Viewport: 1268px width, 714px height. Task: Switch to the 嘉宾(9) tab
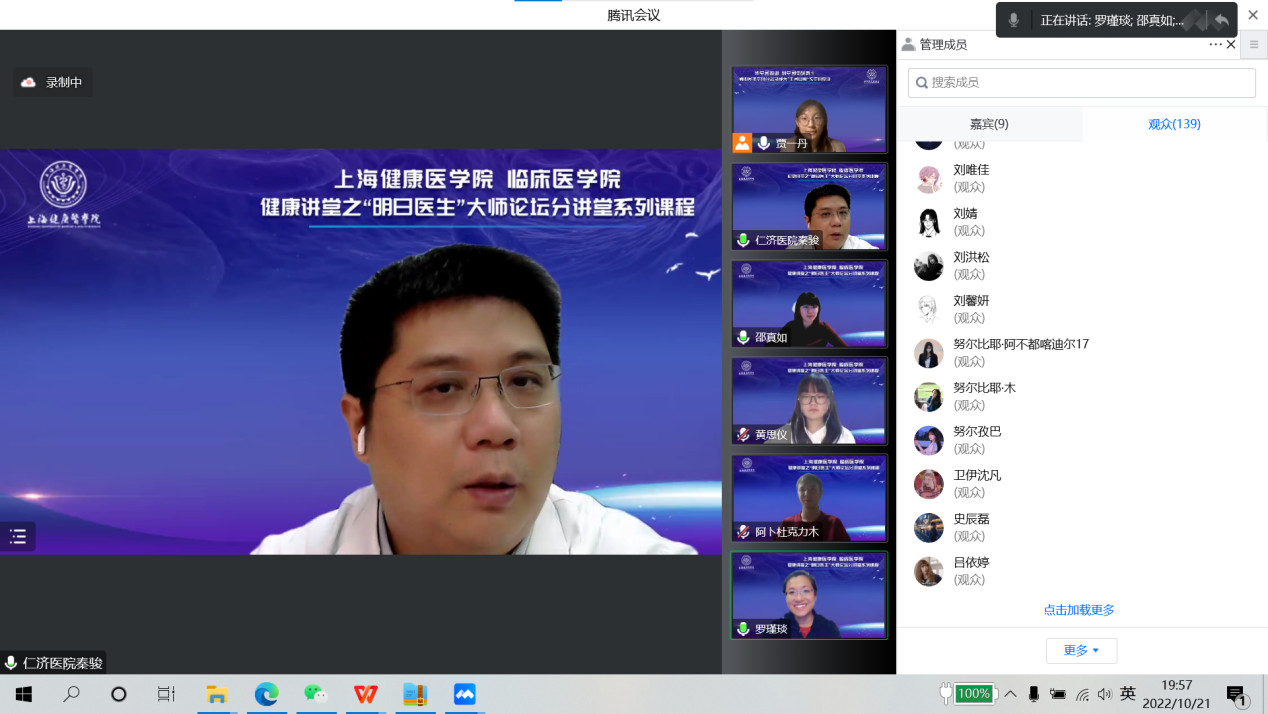pos(989,124)
